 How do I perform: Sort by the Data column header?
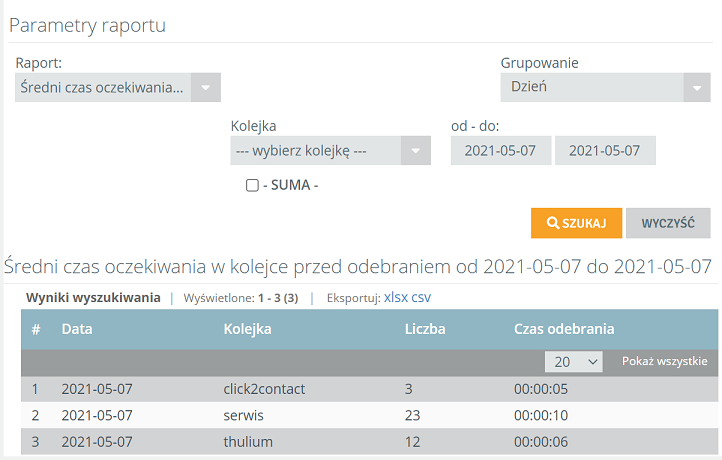point(77,329)
